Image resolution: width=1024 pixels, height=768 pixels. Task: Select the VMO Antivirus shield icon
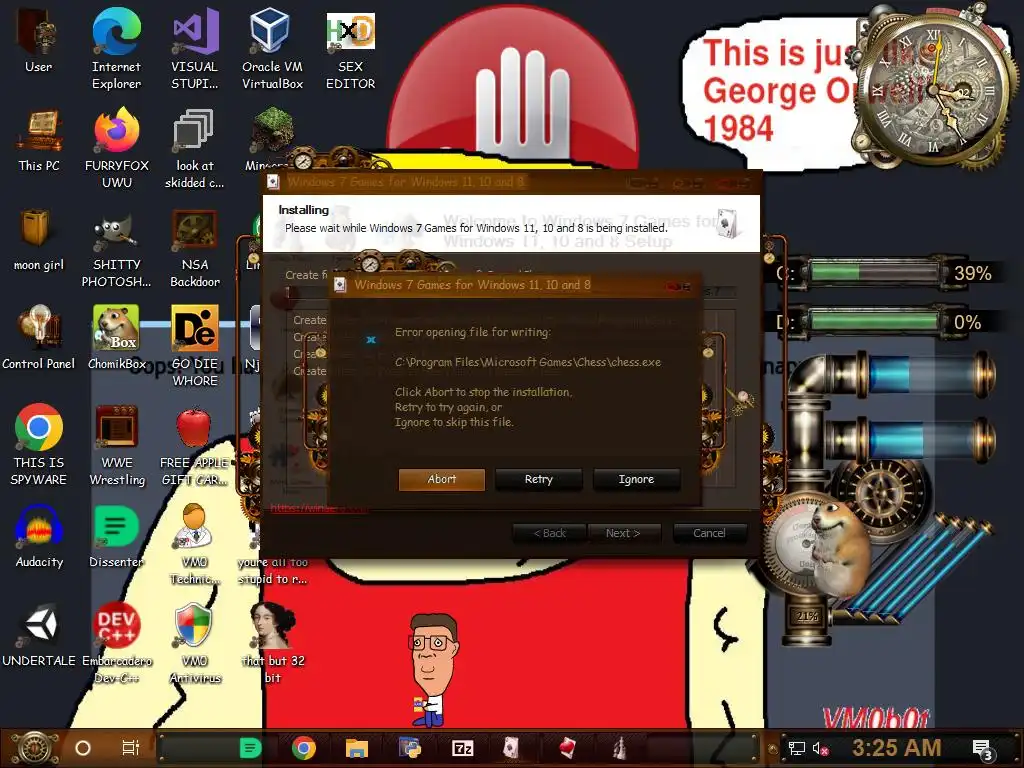[x=195, y=644]
